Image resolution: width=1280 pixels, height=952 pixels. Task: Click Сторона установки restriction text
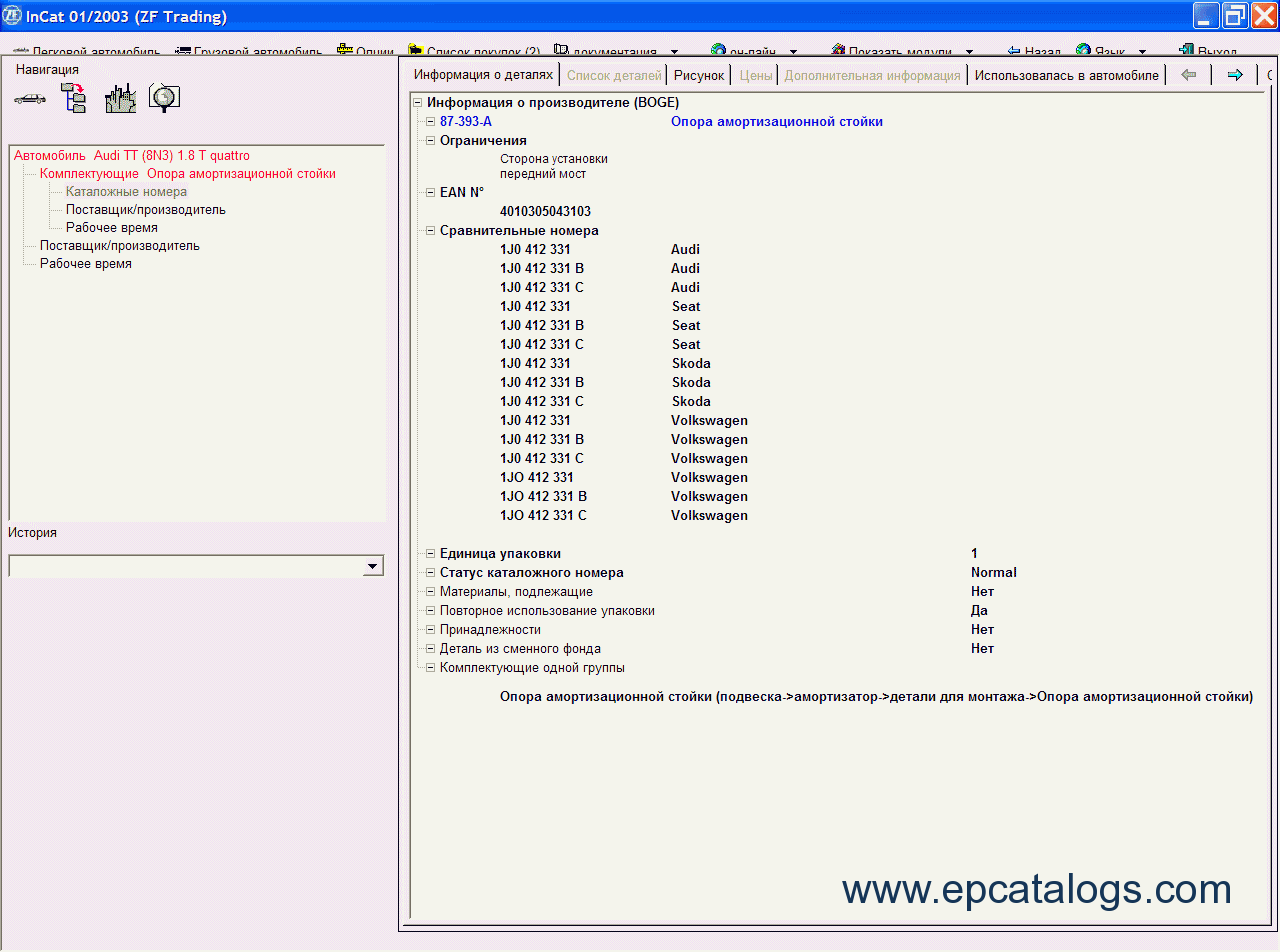click(554, 158)
